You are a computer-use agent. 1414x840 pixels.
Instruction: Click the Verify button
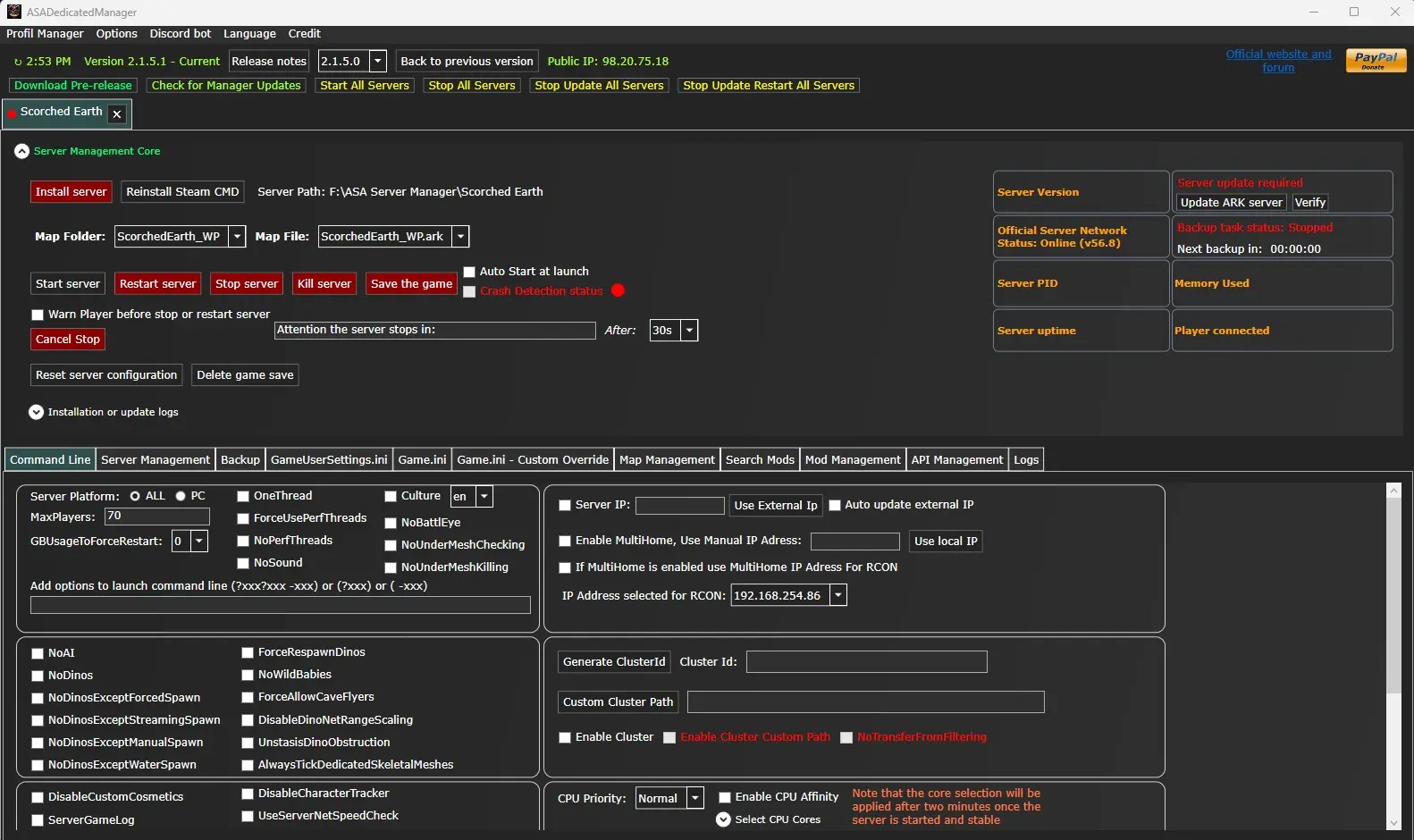[x=1310, y=203]
